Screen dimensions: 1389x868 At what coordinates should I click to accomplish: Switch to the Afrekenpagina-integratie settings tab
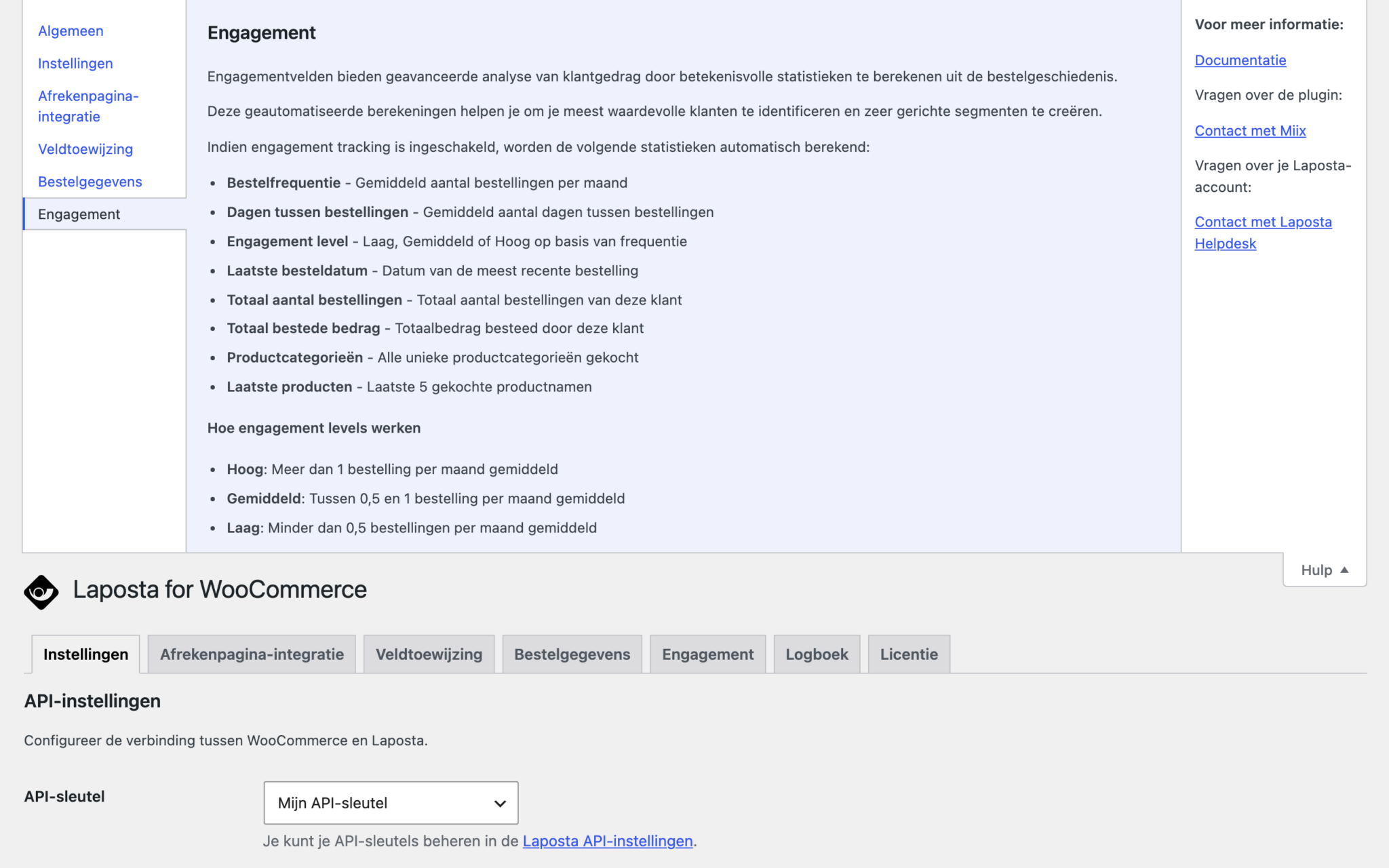tap(252, 654)
